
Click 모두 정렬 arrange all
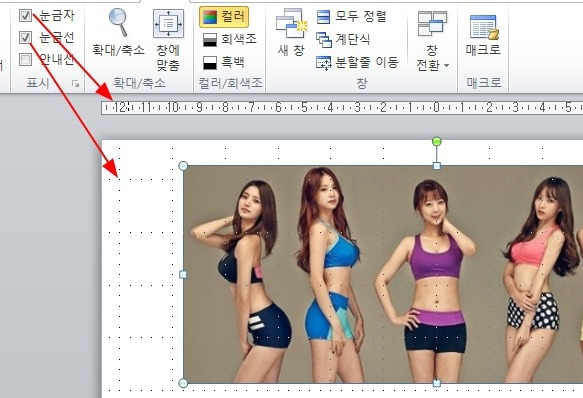(x=351, y=16)
